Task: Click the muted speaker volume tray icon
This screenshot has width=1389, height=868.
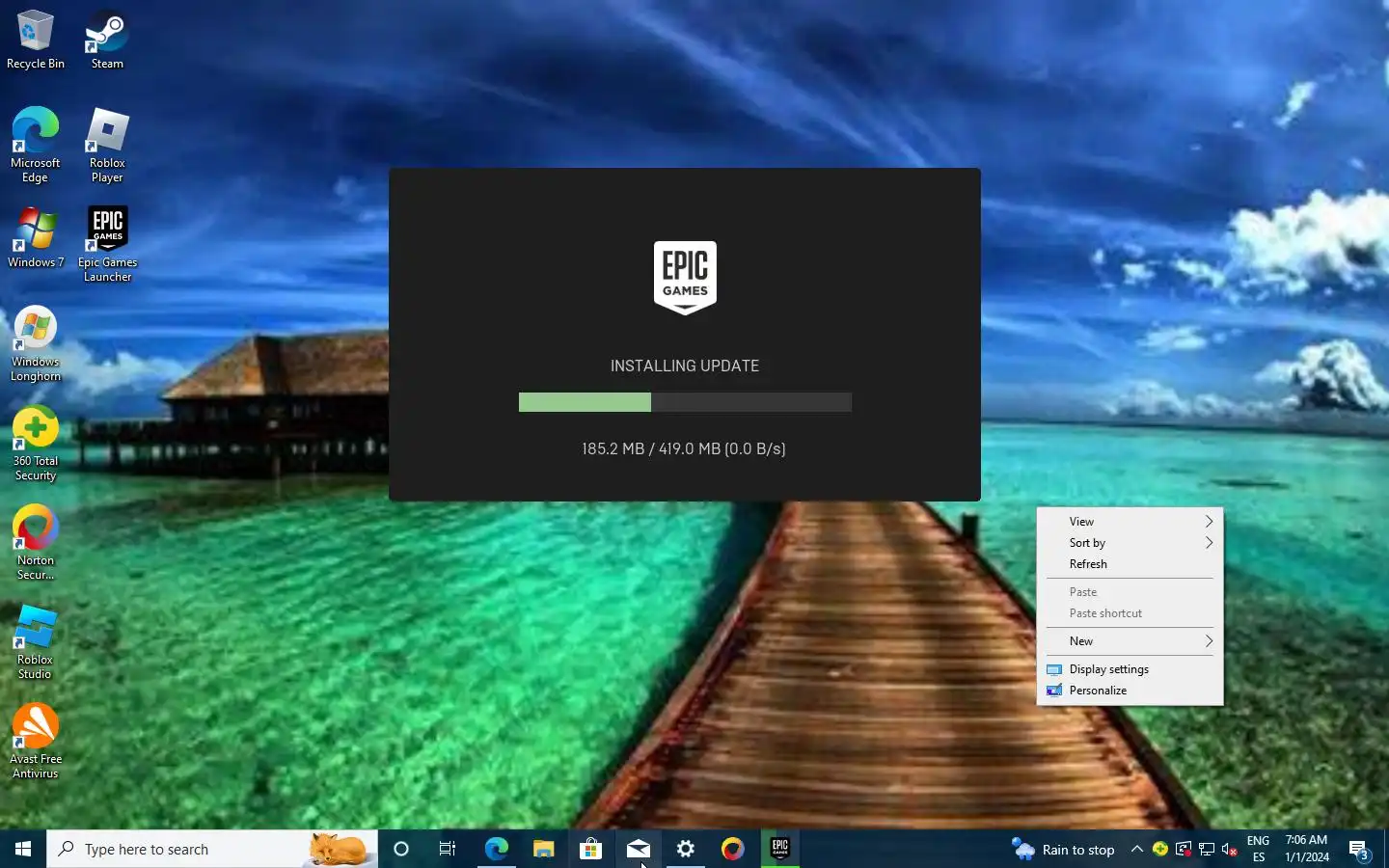Action: [1230, 849]
